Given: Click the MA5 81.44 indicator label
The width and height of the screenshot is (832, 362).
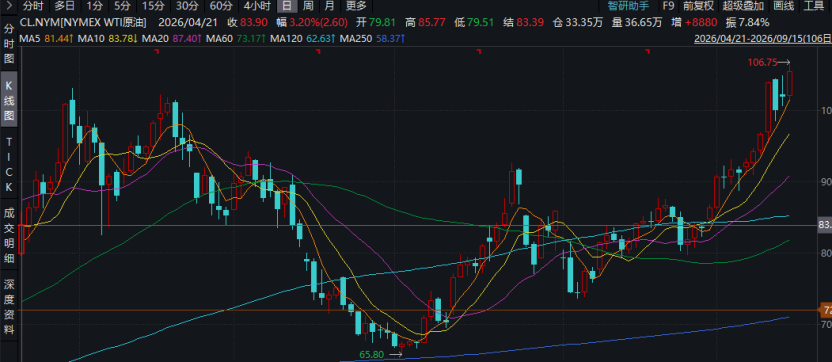Looking at the screenshot, I should [46, 39].
